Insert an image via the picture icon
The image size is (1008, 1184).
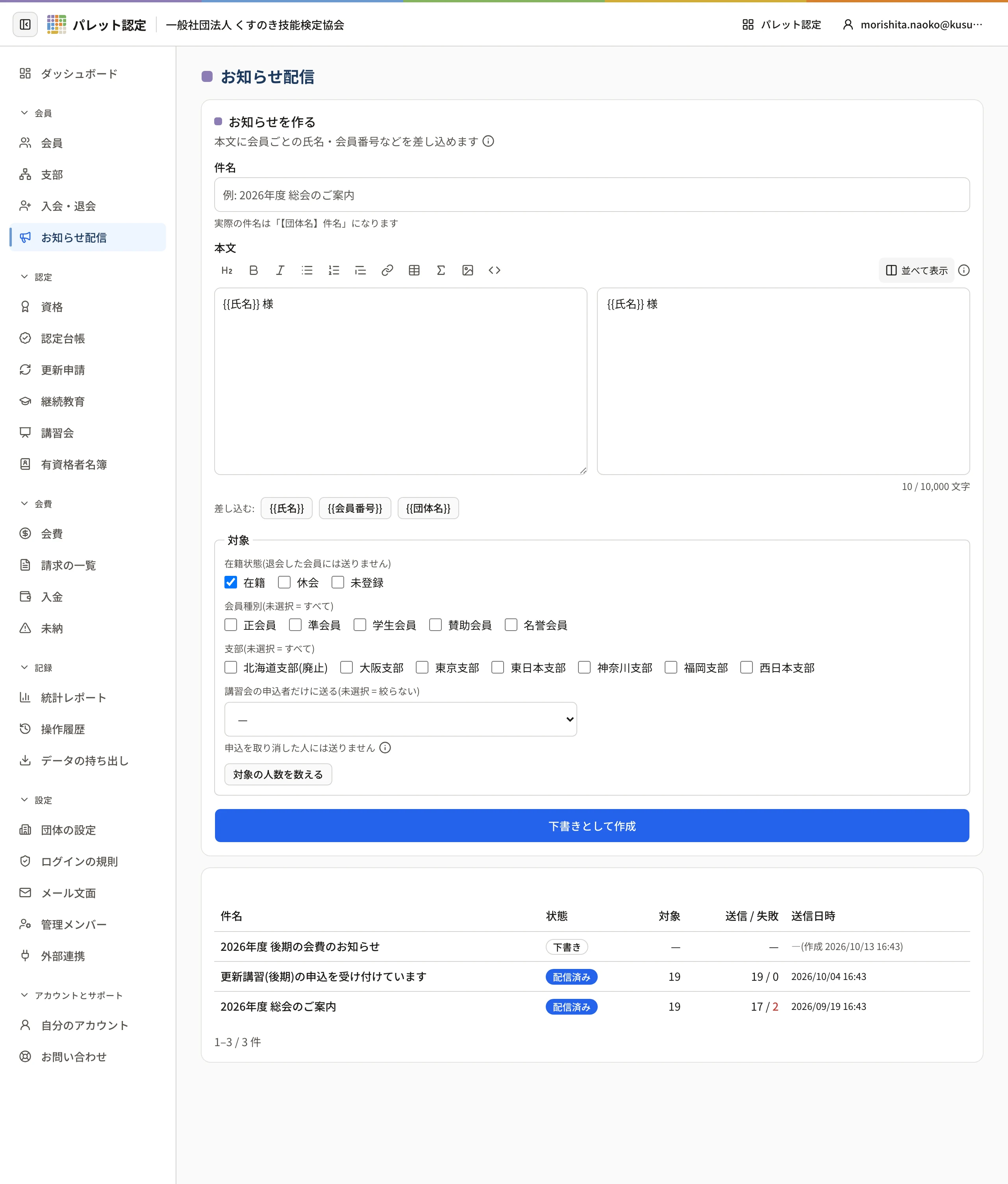coord(468,270)
